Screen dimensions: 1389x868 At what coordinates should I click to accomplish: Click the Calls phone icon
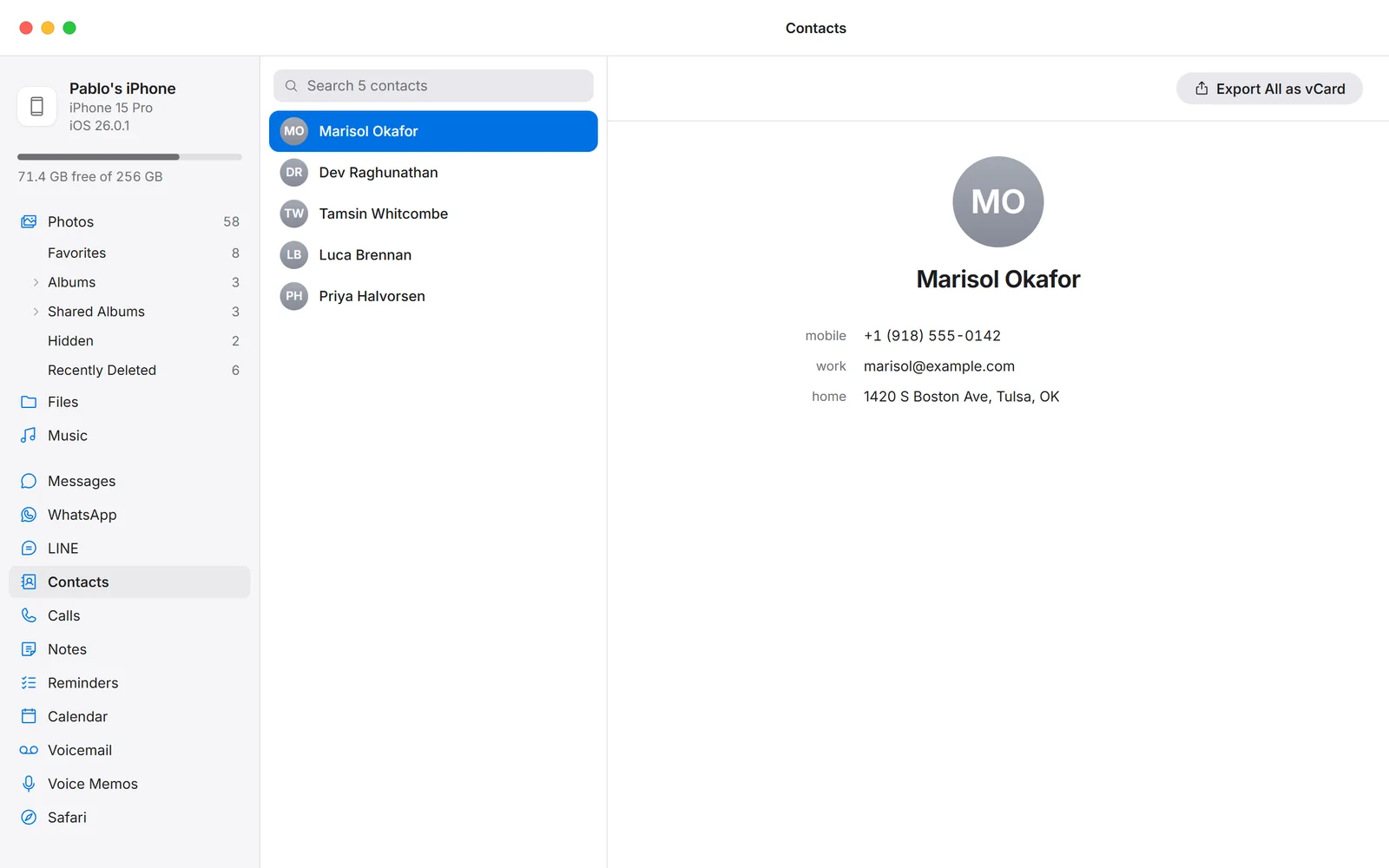[x=29, y=615]
